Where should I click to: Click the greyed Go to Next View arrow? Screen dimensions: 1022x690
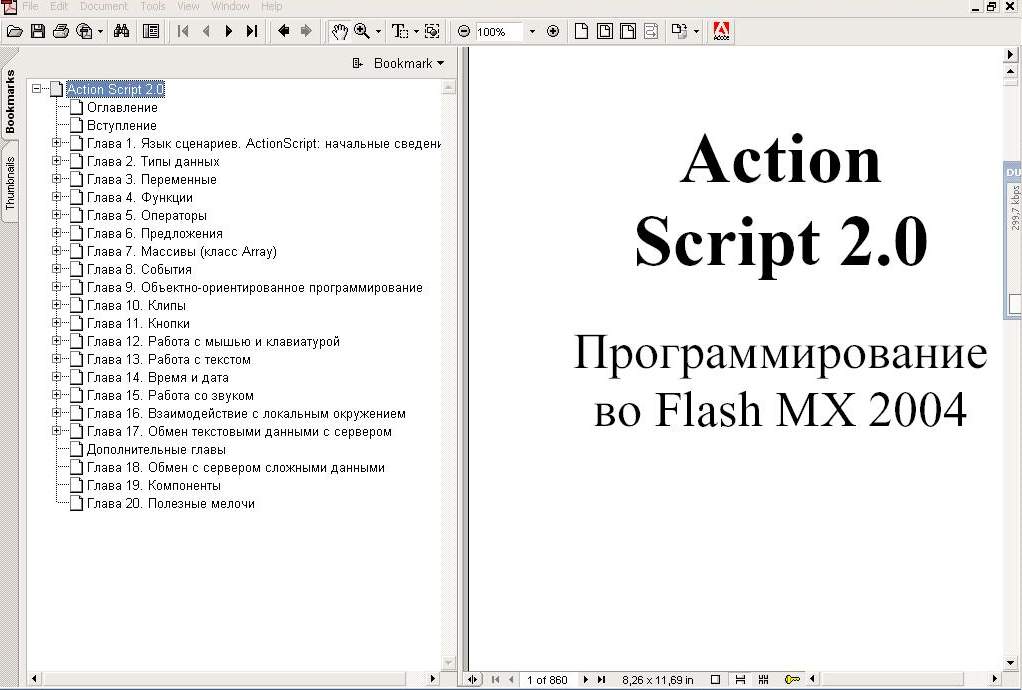click(306, 31)
